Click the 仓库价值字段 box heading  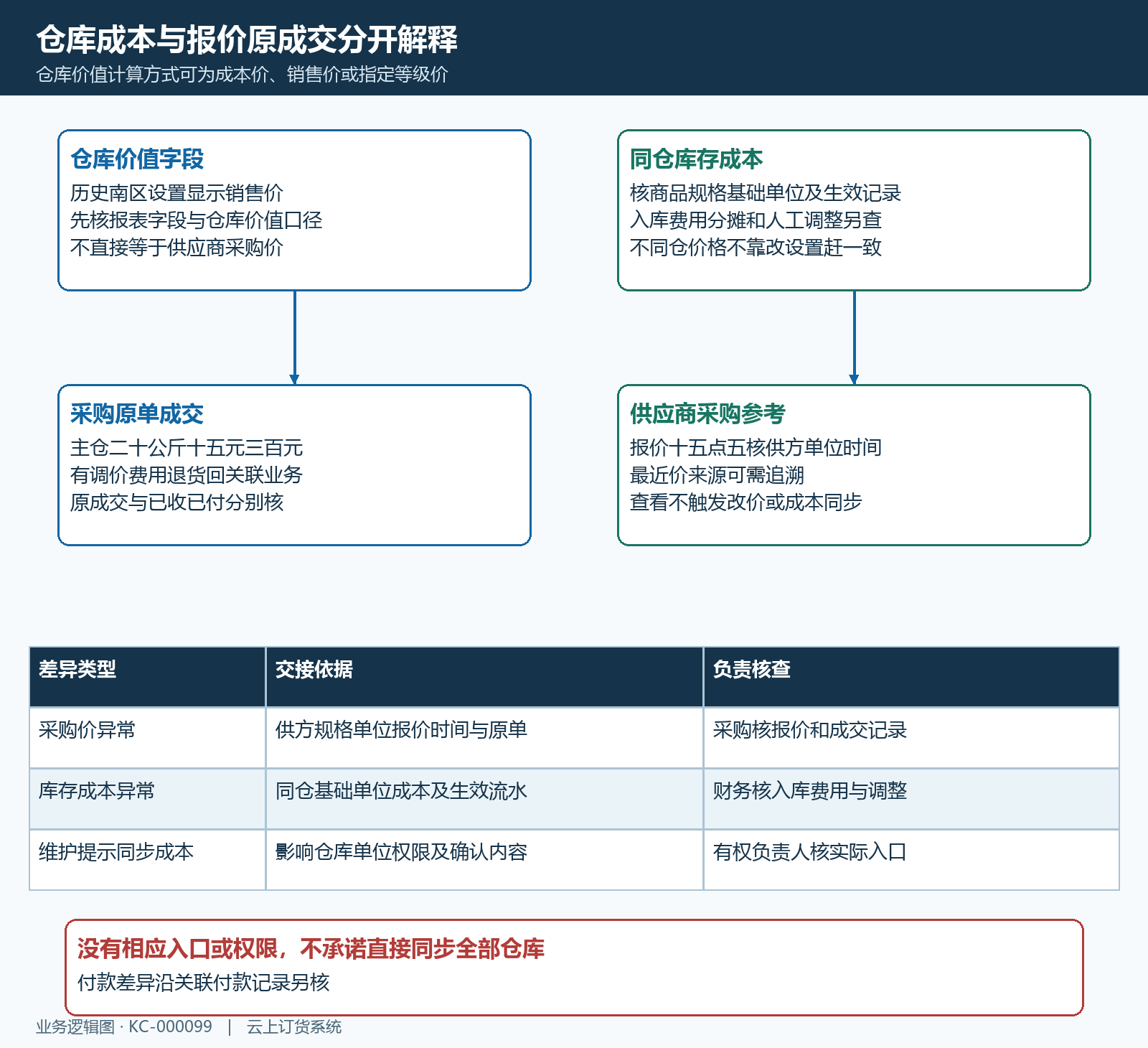(x=137, y=159)
